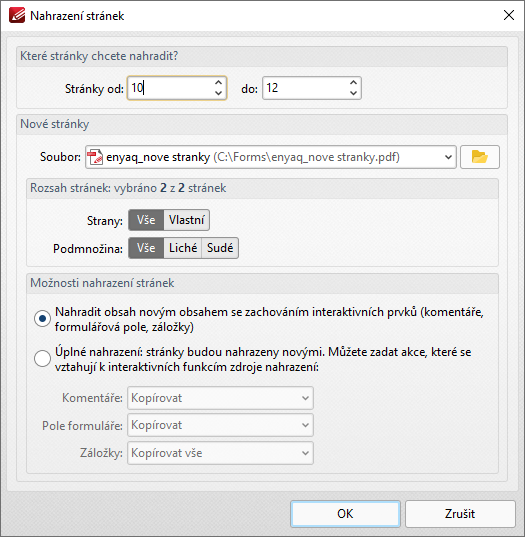Increase the 'do' page value with up arrow

tap(353, 83)
